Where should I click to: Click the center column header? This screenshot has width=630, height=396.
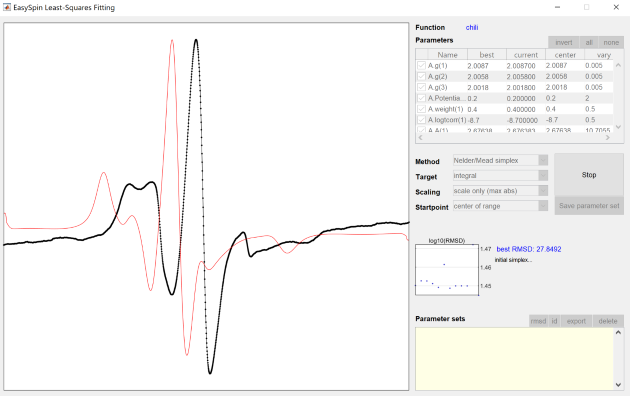tap(565, 55)
